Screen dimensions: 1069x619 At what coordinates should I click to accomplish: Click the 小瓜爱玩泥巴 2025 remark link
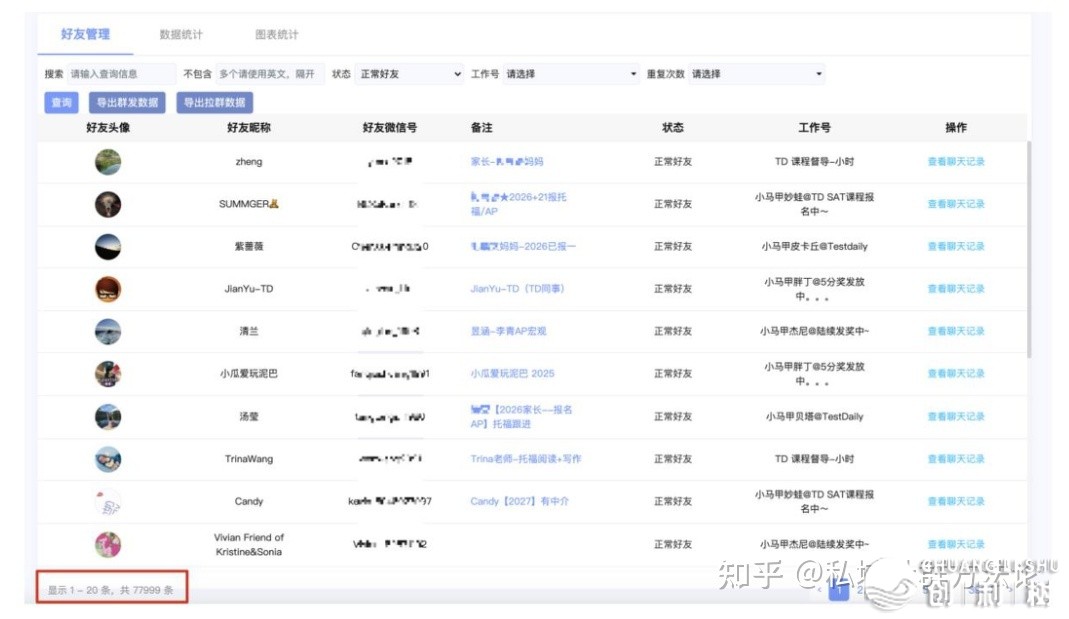click(512, 374)
